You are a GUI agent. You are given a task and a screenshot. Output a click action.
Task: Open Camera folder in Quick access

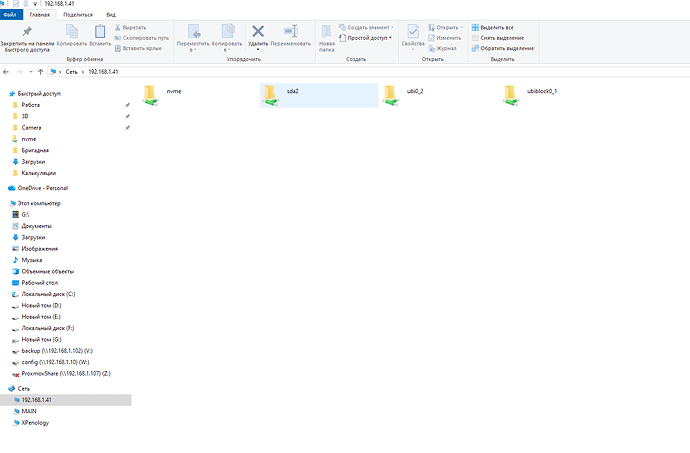click(31, 128)
